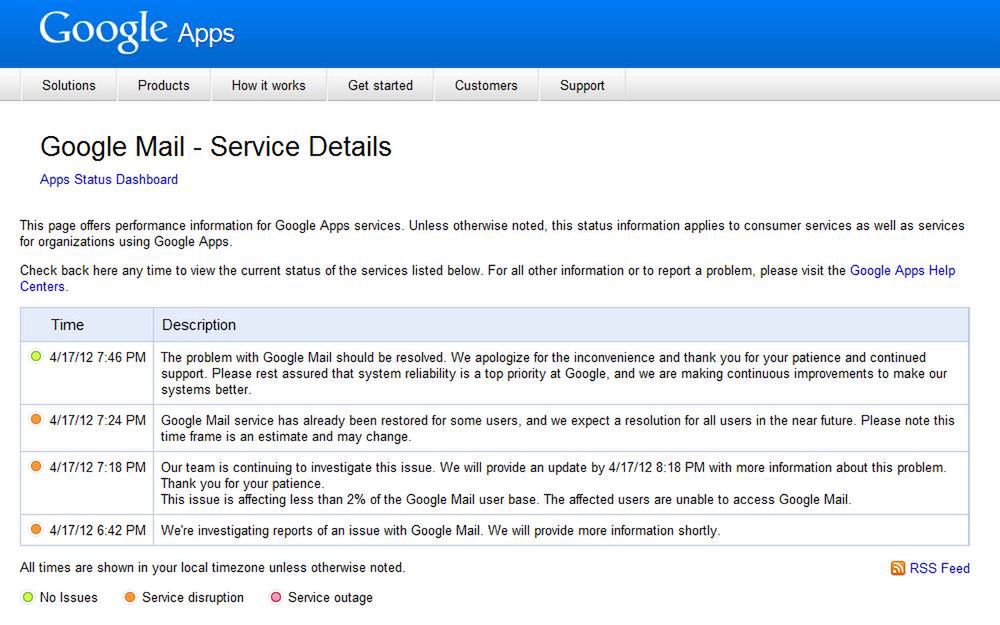Select the 4/17/12 7:24 PM timestamp
1000x625 pixels.
coord(98,420)
